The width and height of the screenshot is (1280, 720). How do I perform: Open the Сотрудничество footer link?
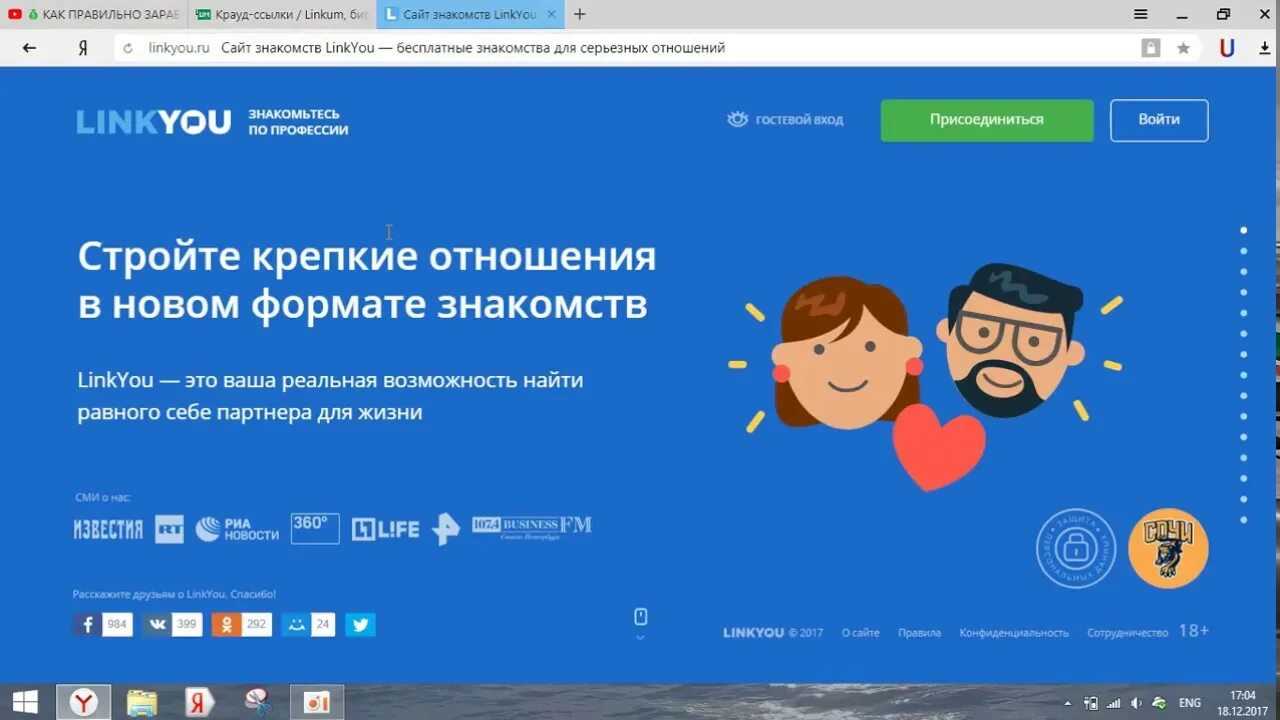[x=1127, y=633]
